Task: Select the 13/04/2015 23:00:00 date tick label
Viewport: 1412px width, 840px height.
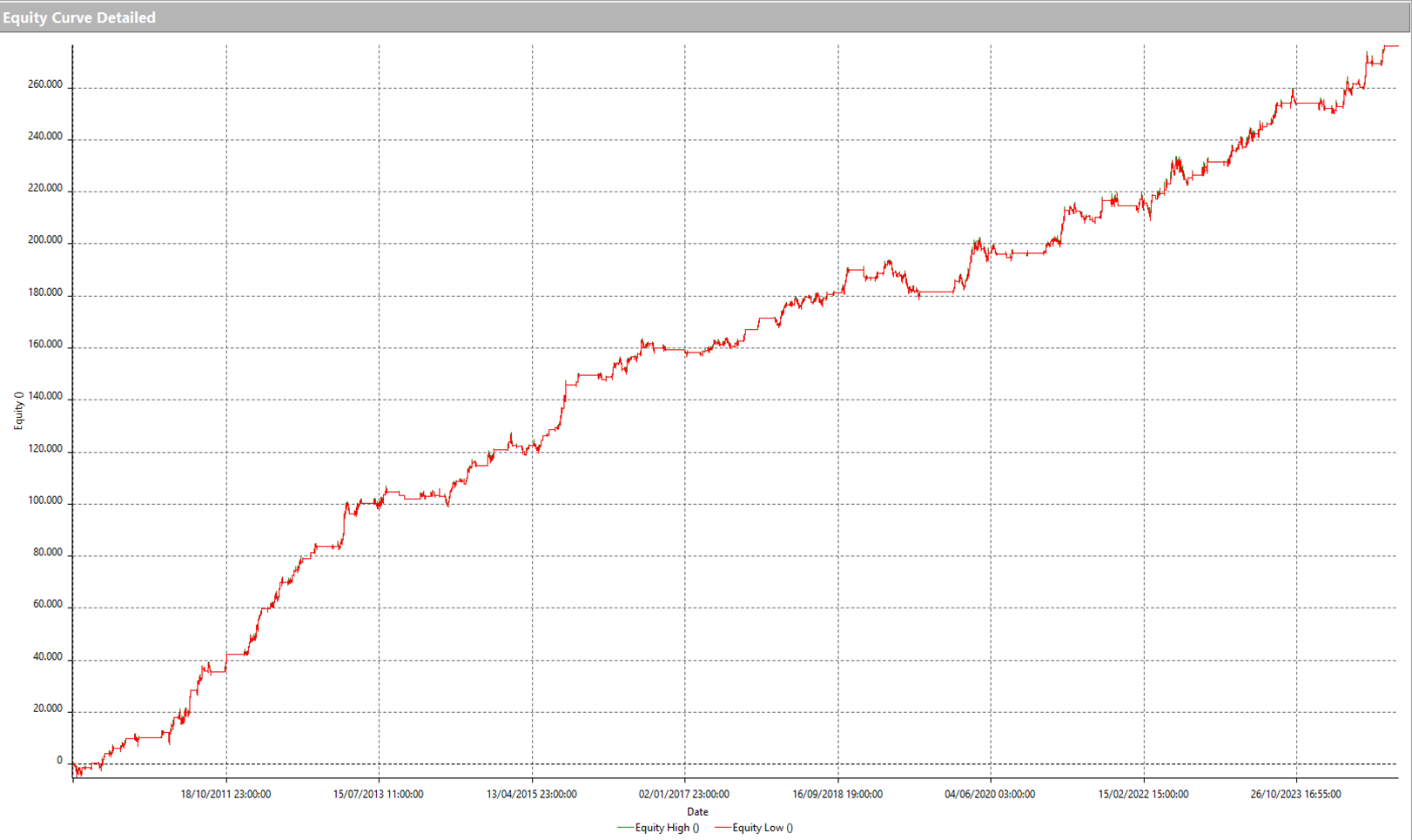Action: [x=532, y=794]
